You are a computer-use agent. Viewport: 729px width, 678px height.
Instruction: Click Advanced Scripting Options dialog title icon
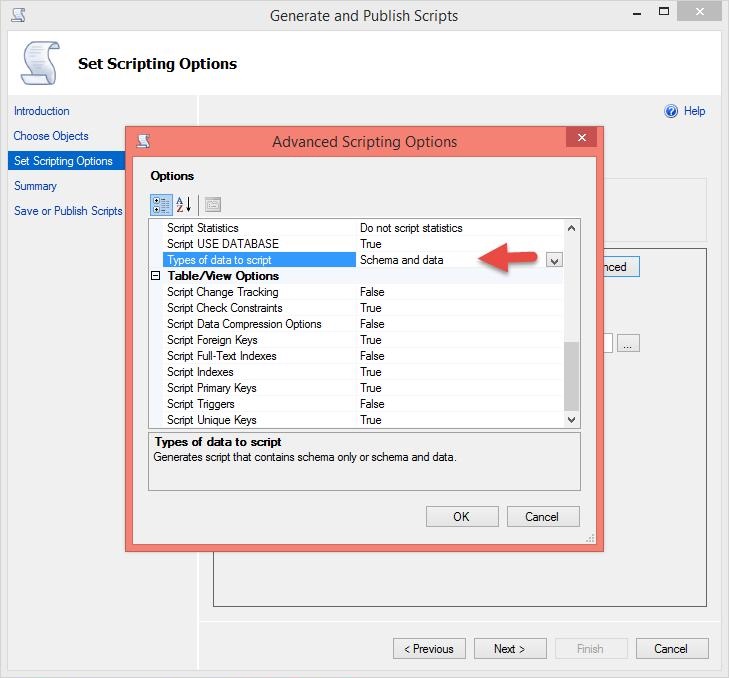[143, 140]
